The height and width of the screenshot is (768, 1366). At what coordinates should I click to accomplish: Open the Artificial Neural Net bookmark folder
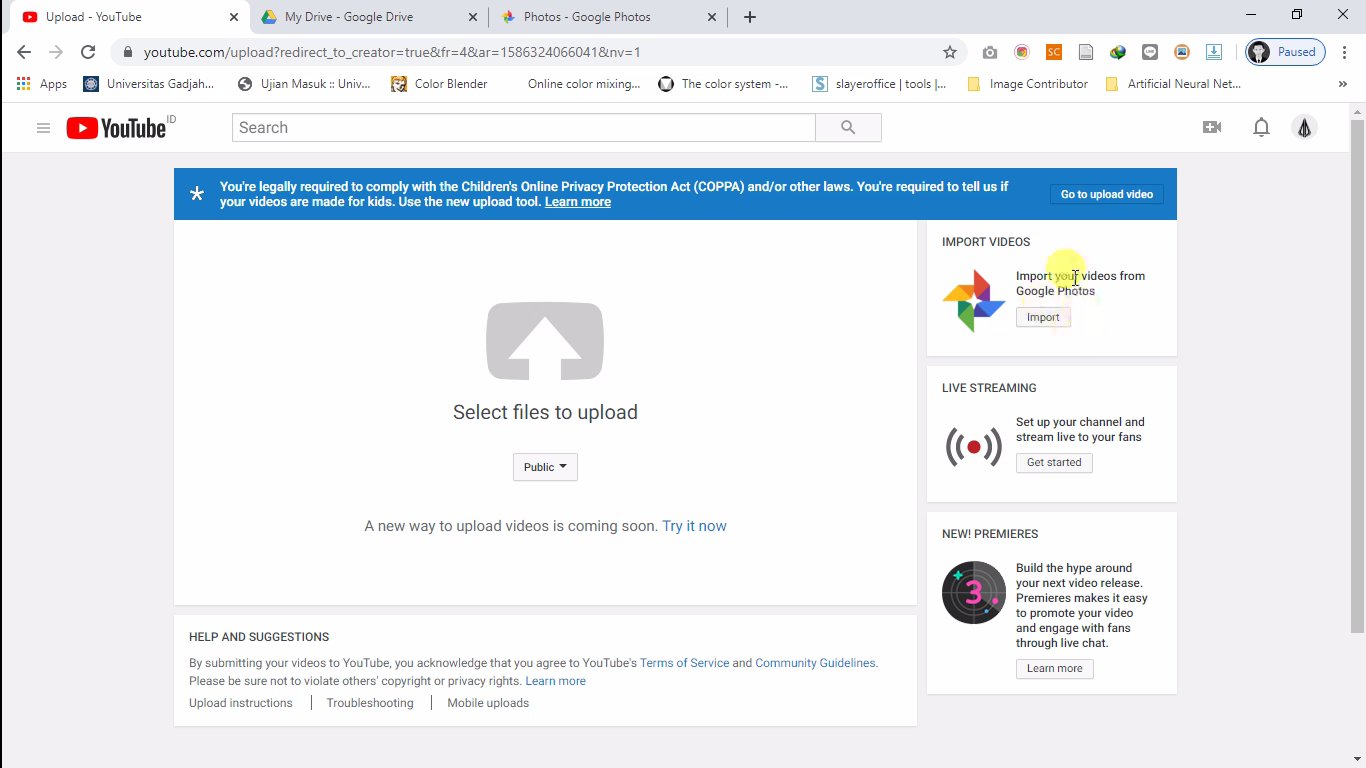point(1174,84)
